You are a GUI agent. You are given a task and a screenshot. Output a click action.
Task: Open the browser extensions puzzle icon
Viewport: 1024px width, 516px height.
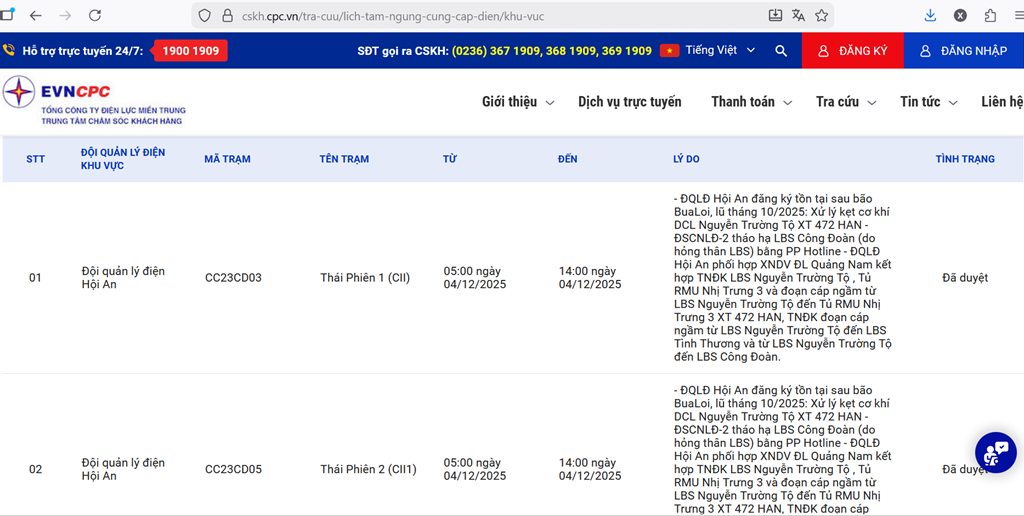990,15
